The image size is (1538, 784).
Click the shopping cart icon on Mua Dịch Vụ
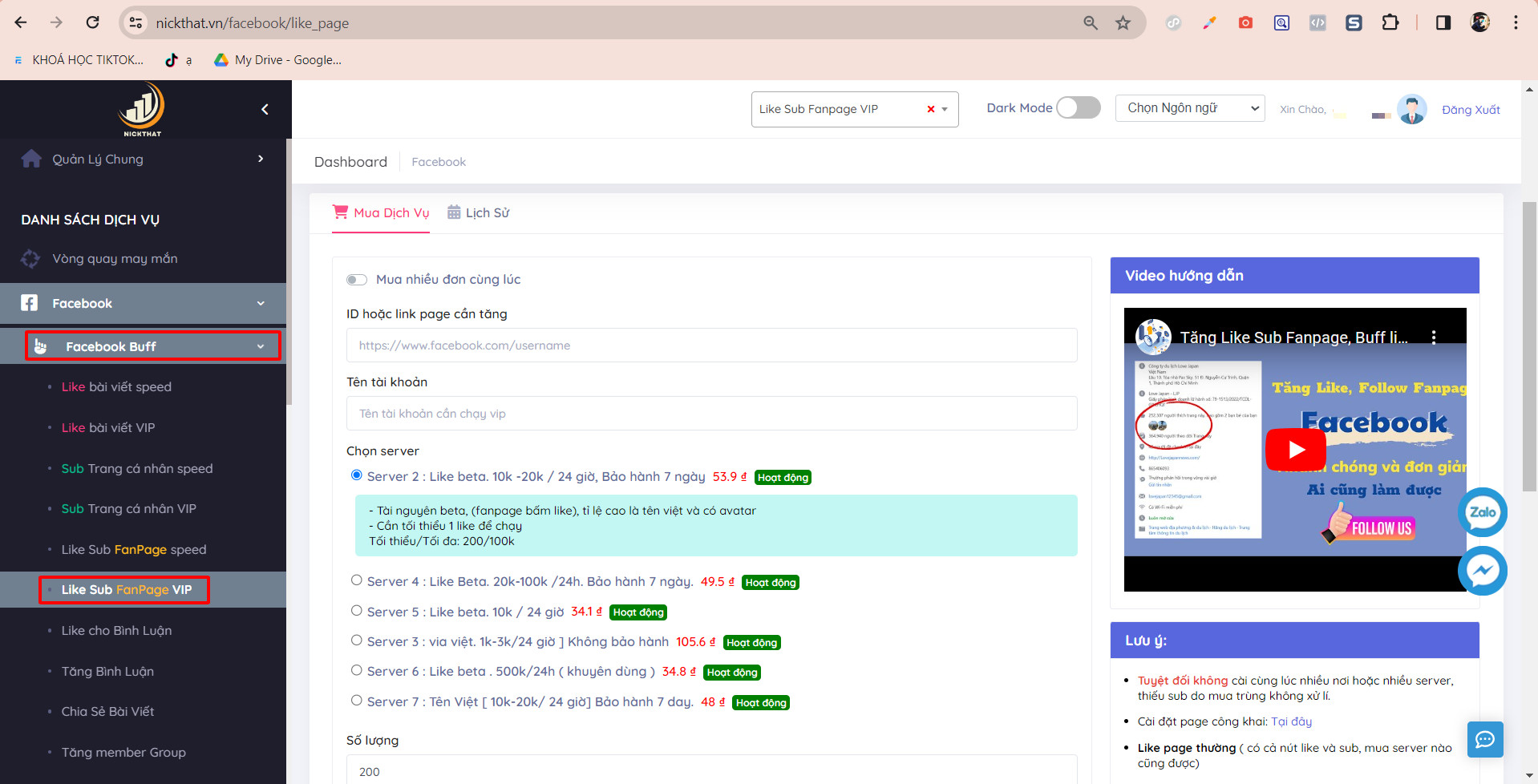point(341,212)
